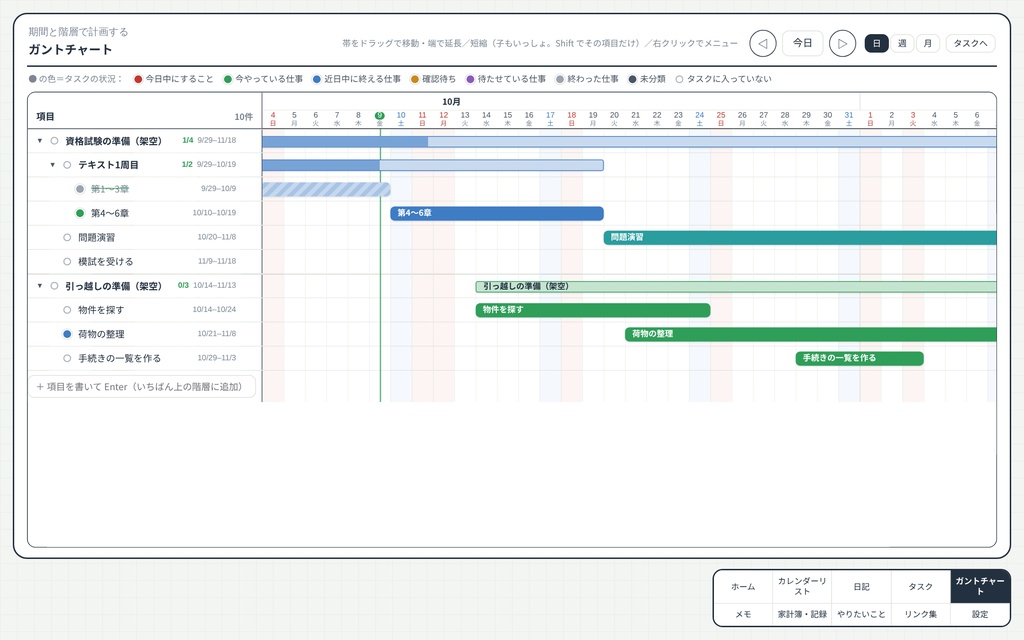Select the 問題演習 bar in the chart
Image resolution: width=1024 pixels, height=640 pixels.
click(x=800, y=238)
